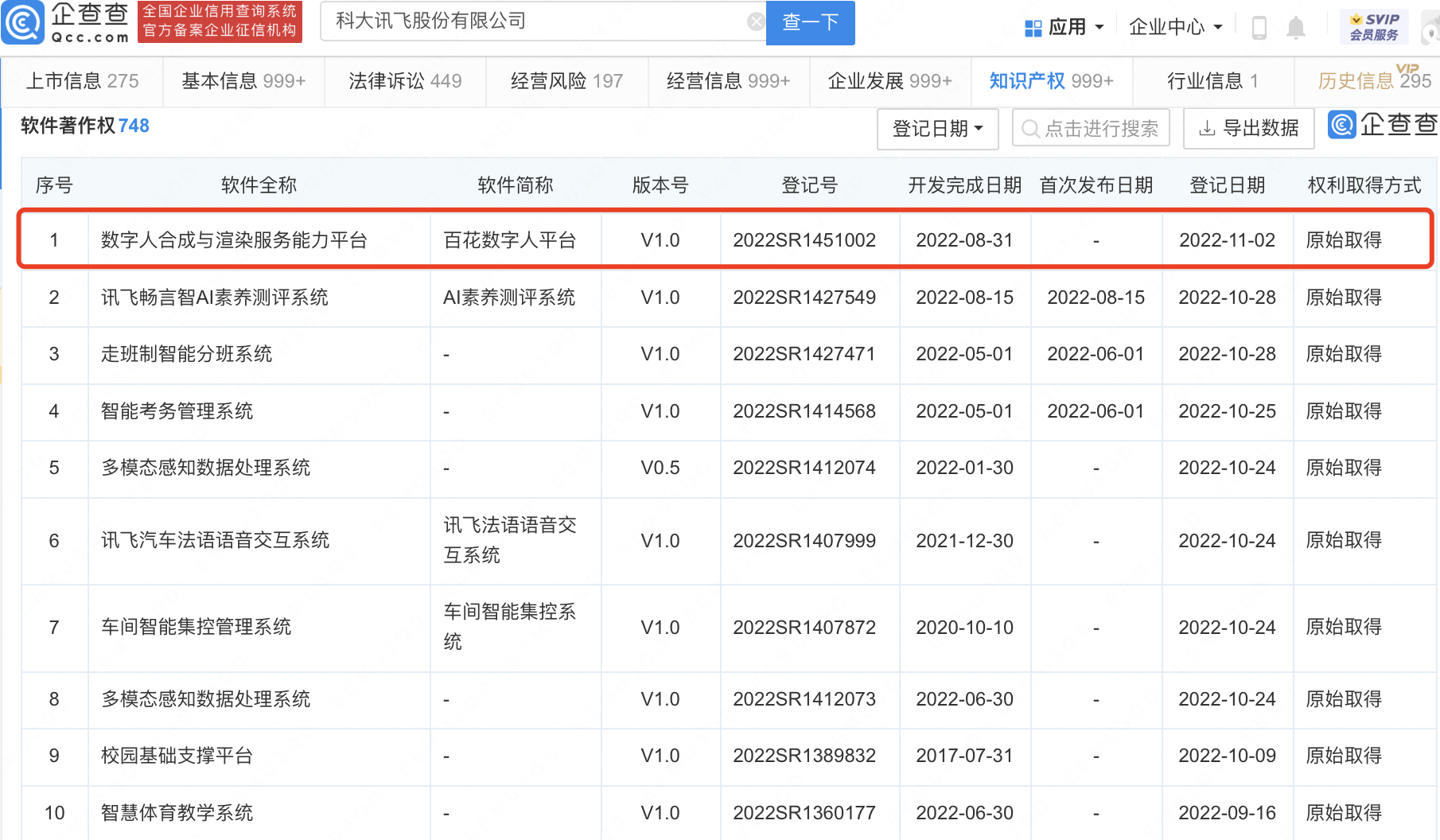This screenshot has width=1440, height=840.
Task: Click the 2017-07-31 completion date cell
Action: [965, 756]
